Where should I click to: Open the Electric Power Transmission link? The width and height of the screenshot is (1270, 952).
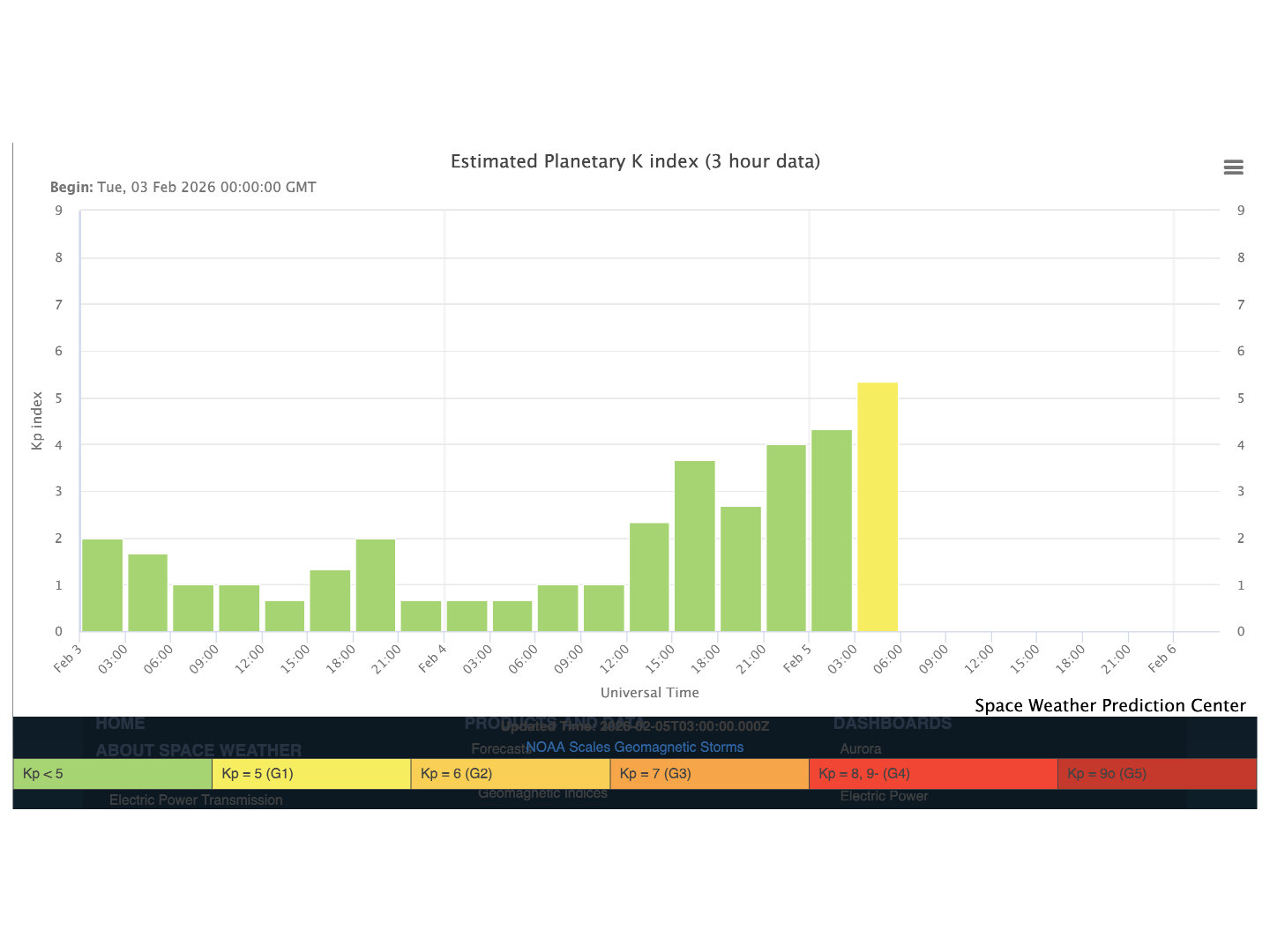196,800
